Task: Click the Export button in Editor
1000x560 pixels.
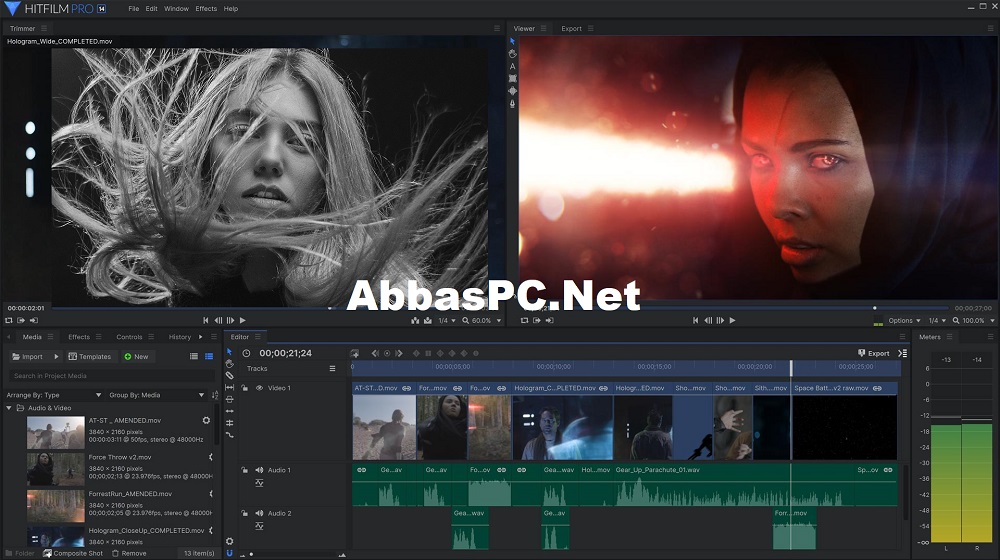Action: [874, 353]
